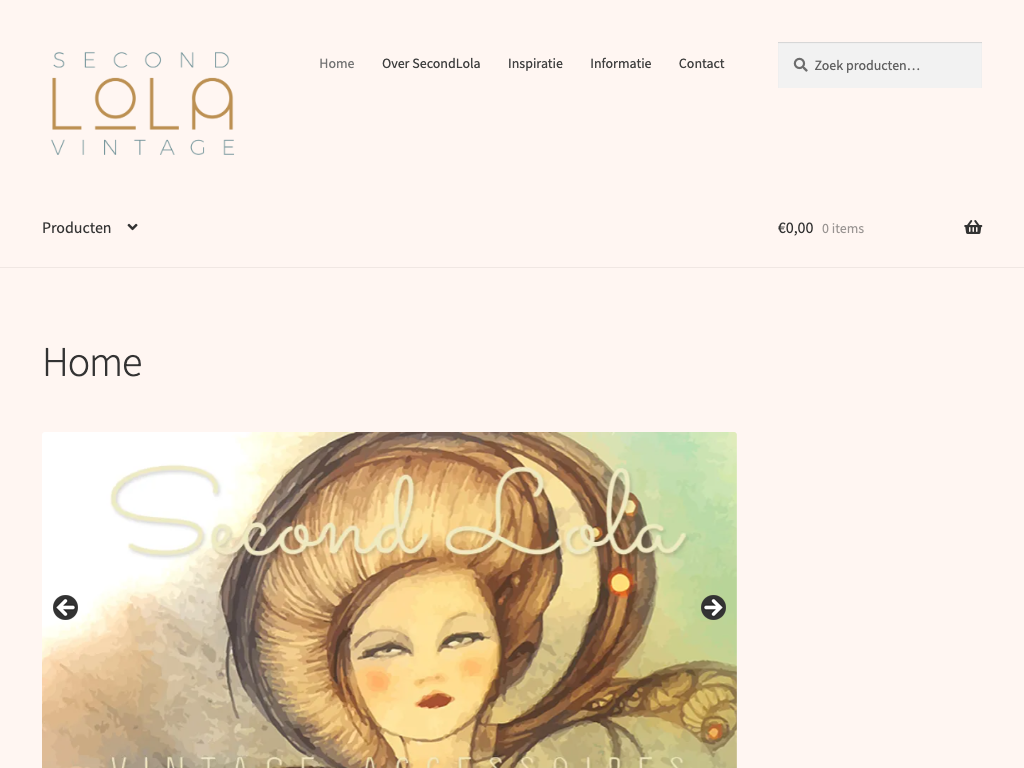1024x768 pixels.
Task: Advance slider with right arrow icon
Action: [713, 607]
